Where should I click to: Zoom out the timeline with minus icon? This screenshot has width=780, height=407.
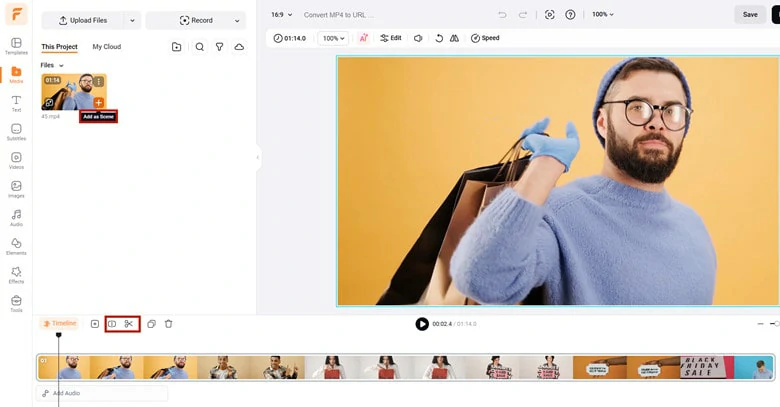[760, 324]
